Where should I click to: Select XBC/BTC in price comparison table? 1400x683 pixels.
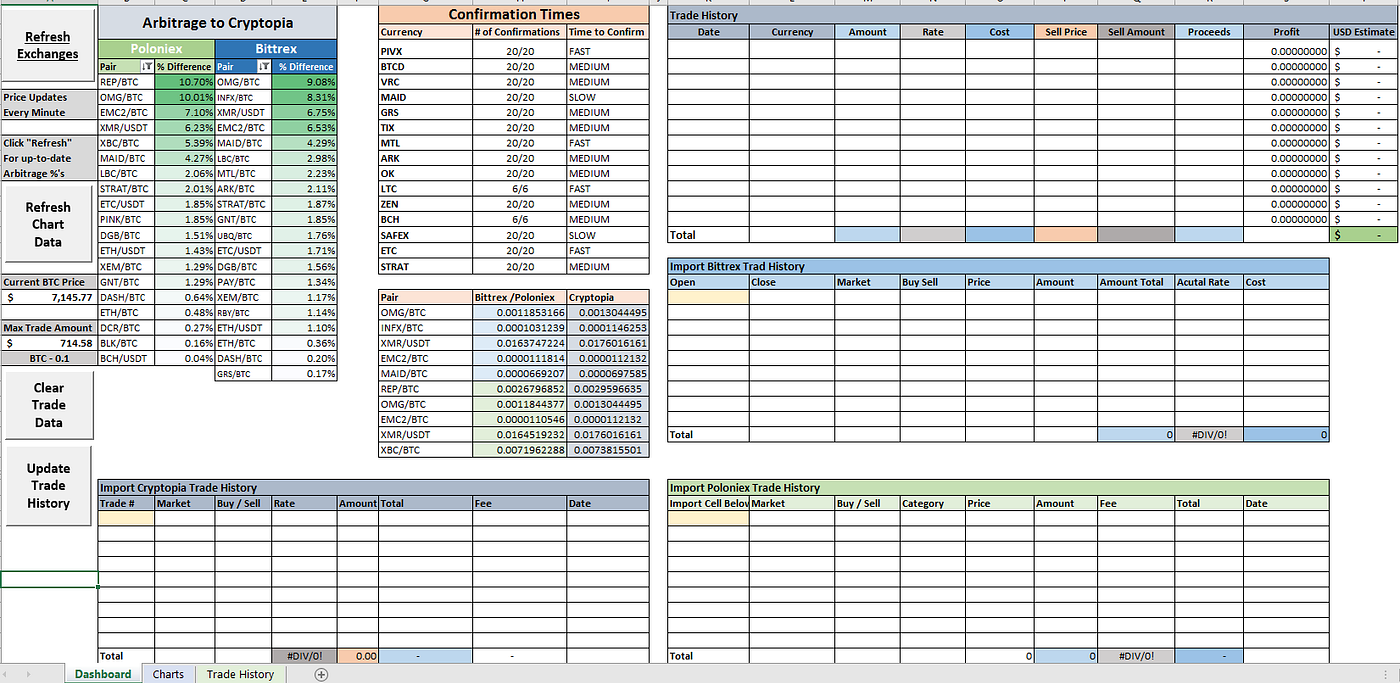click(425, 451)
